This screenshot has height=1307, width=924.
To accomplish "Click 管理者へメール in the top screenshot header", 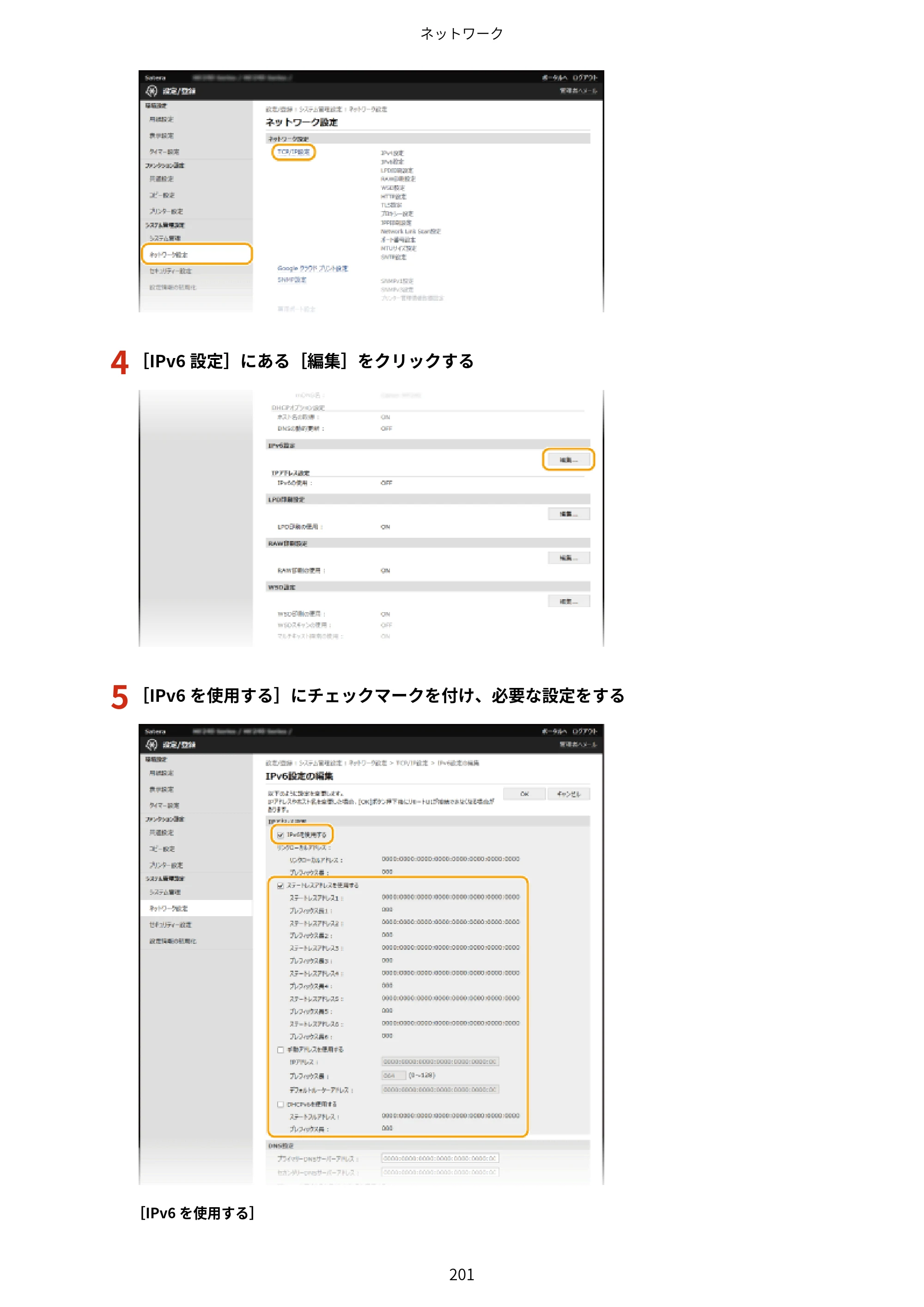I will (578, 91).
